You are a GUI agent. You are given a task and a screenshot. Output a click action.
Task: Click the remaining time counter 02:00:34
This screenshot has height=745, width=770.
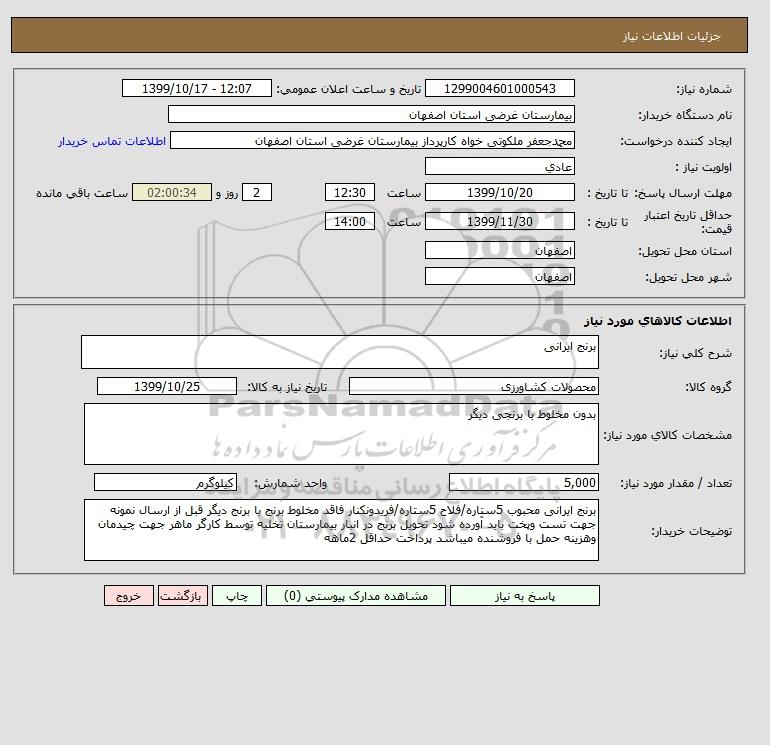[172, 193]
